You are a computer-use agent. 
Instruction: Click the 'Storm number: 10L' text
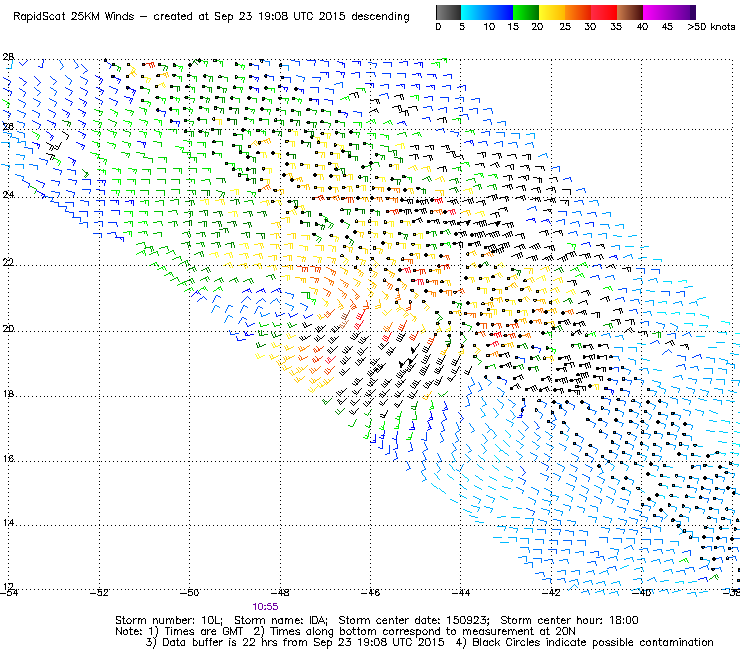click(168, 620)
